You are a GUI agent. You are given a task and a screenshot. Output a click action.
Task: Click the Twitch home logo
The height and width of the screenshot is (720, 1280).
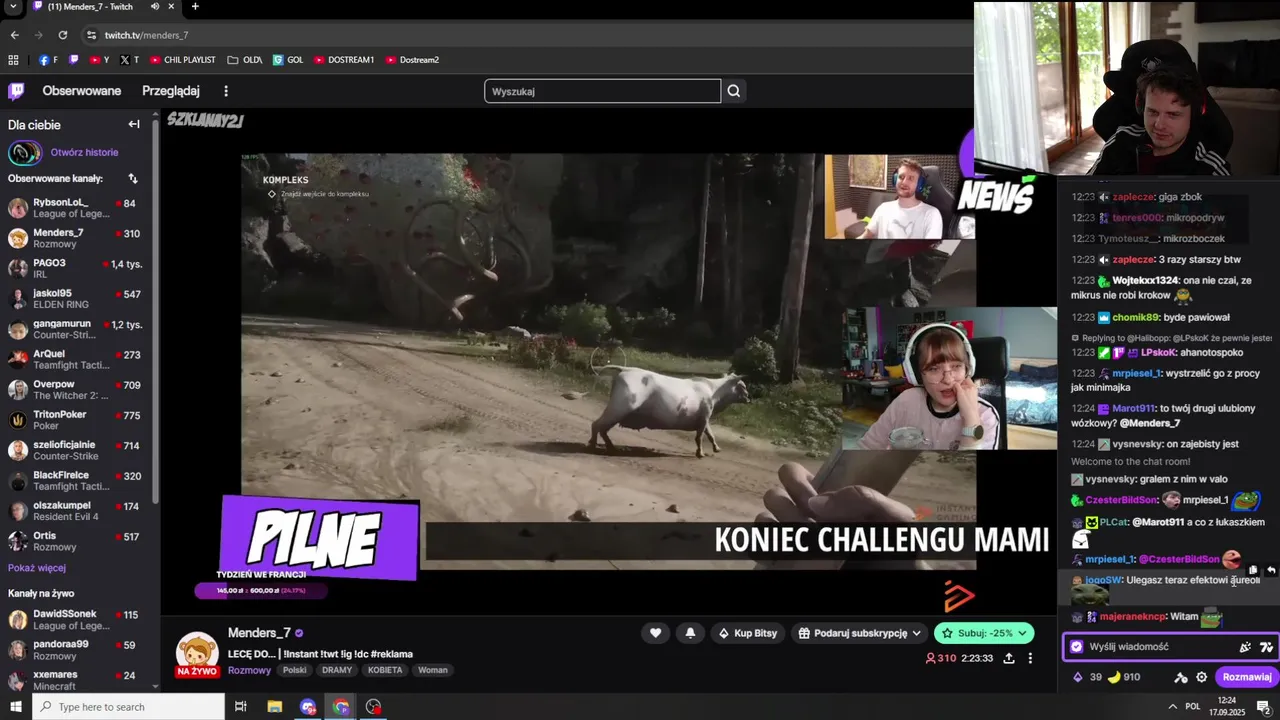pos(16,91)
